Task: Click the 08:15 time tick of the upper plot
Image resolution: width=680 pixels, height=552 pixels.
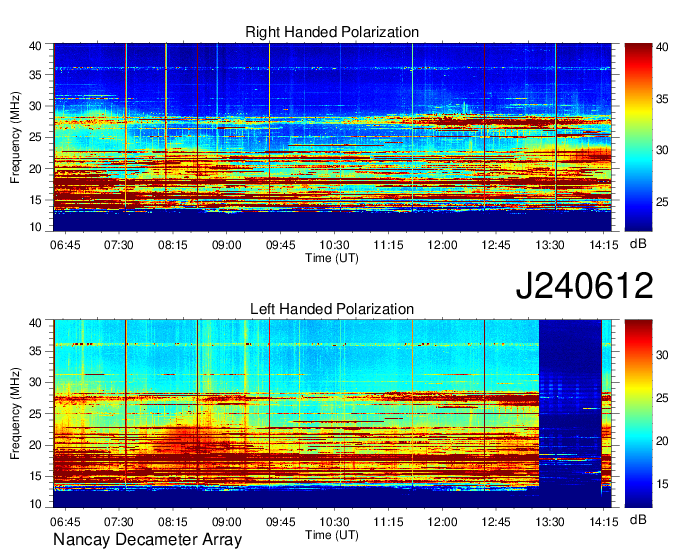Action: click(x=173, y=245)
